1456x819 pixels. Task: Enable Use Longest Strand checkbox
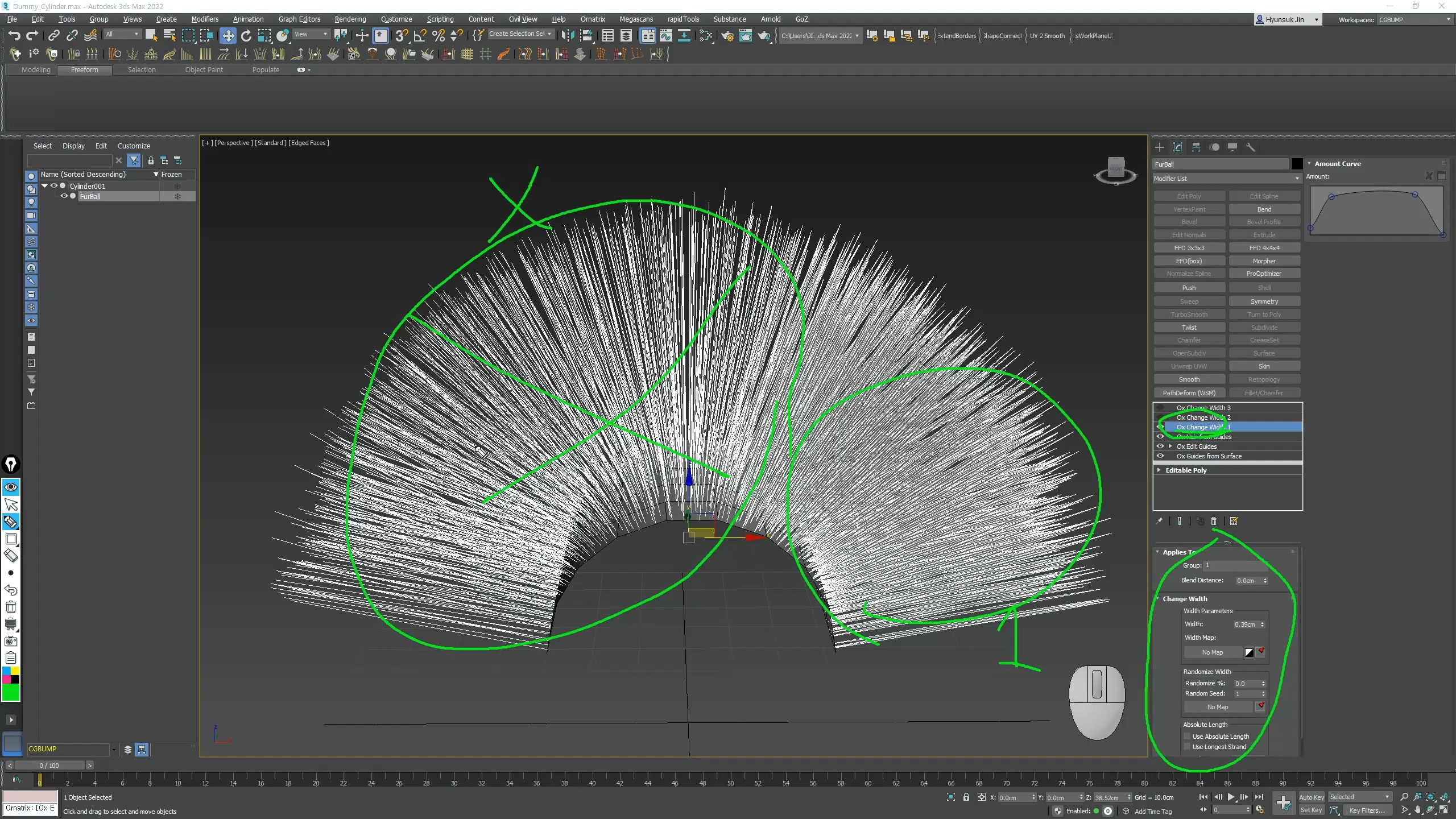click(1187, 747)
